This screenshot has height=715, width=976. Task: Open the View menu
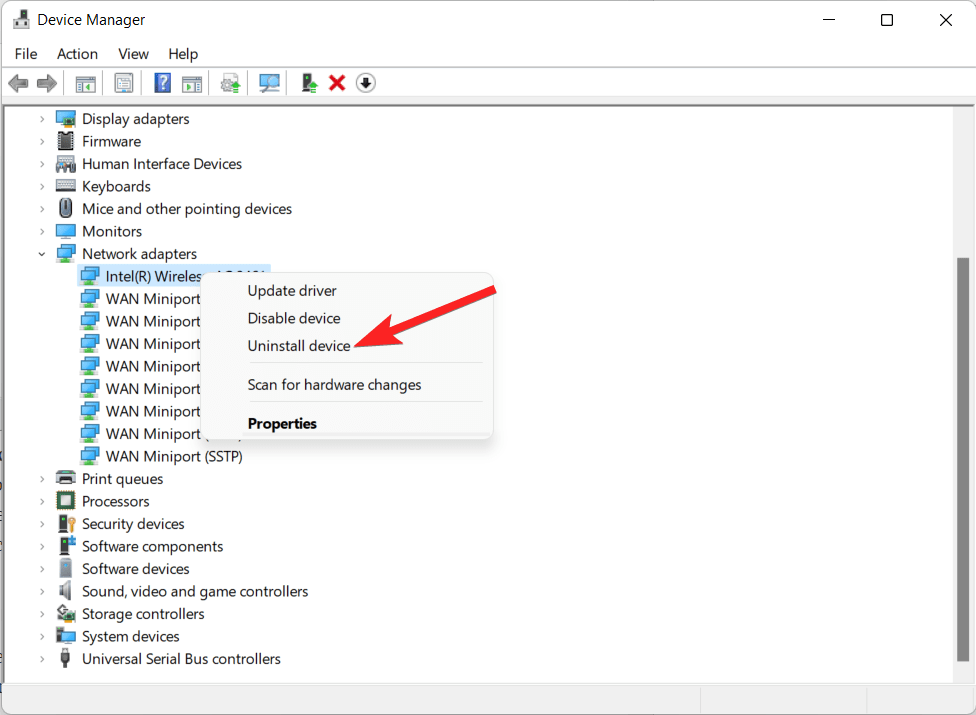(133, 53)
